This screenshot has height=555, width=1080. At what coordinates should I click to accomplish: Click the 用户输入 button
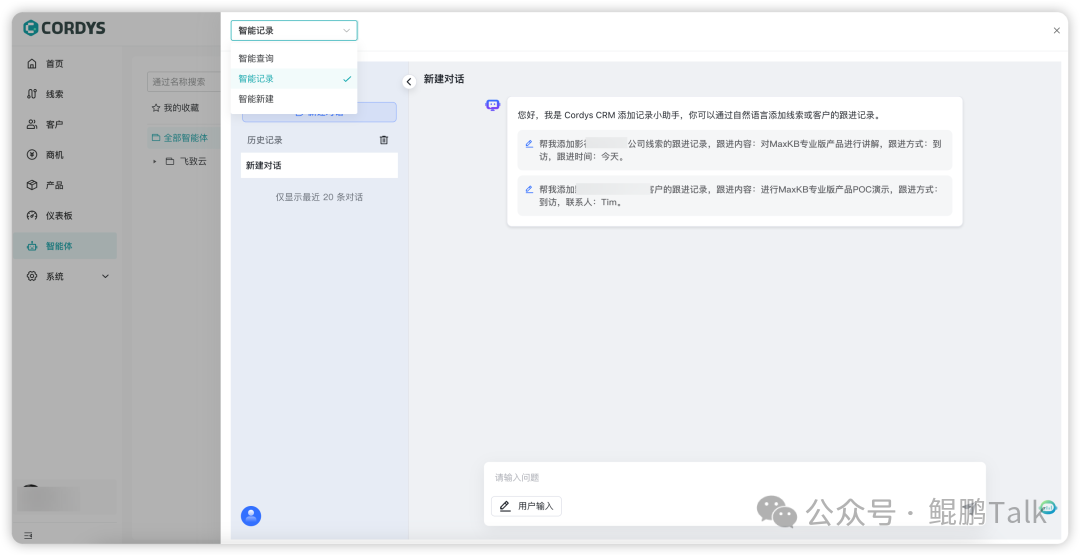[526, 506]
